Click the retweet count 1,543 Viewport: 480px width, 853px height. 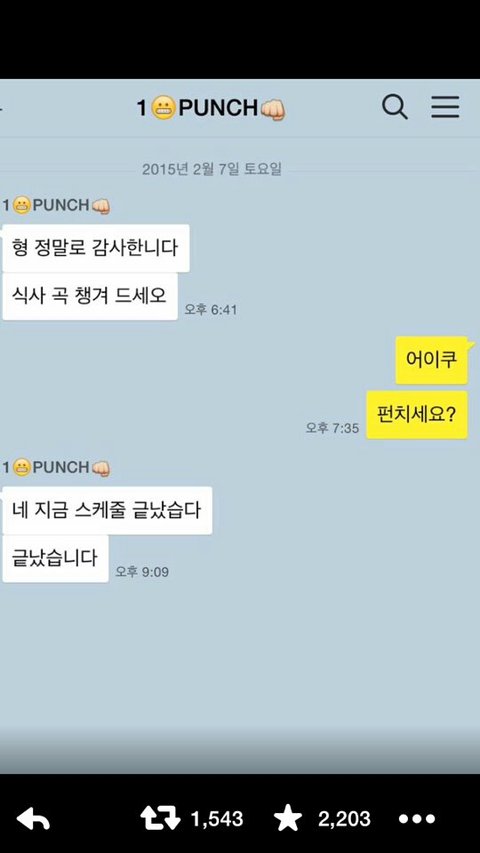(217, 819)
